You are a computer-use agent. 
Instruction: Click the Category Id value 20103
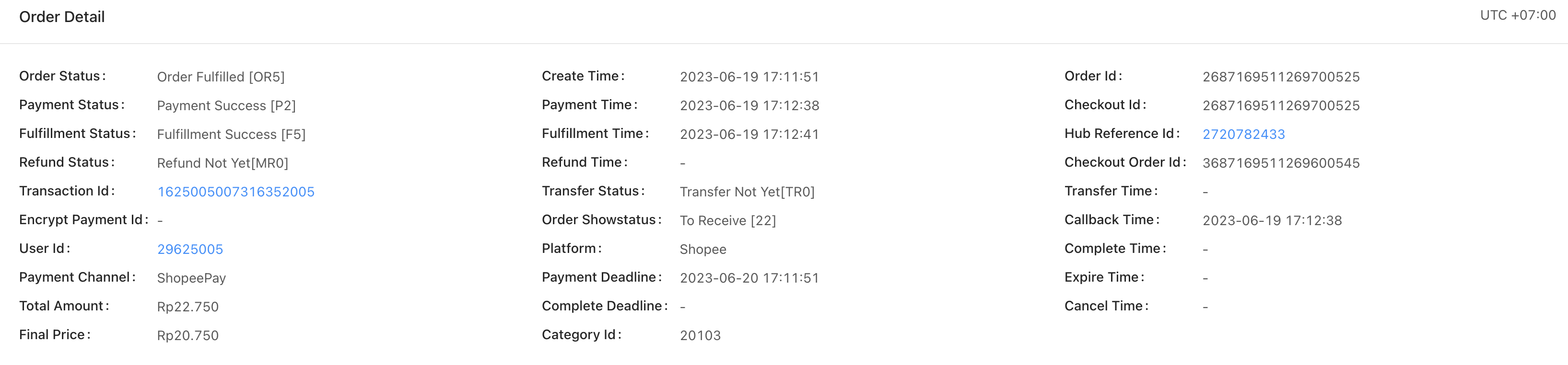point(700,335)
